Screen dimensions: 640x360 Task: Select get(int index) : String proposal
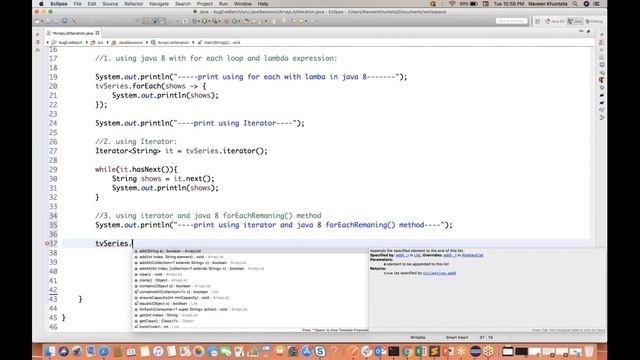tap(250, 315)
